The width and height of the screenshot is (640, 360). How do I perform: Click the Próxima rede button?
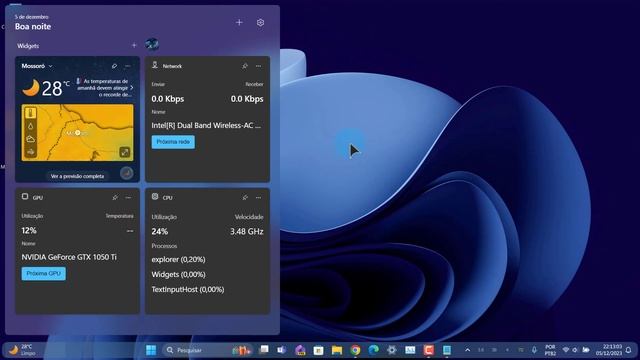[173, 142]
